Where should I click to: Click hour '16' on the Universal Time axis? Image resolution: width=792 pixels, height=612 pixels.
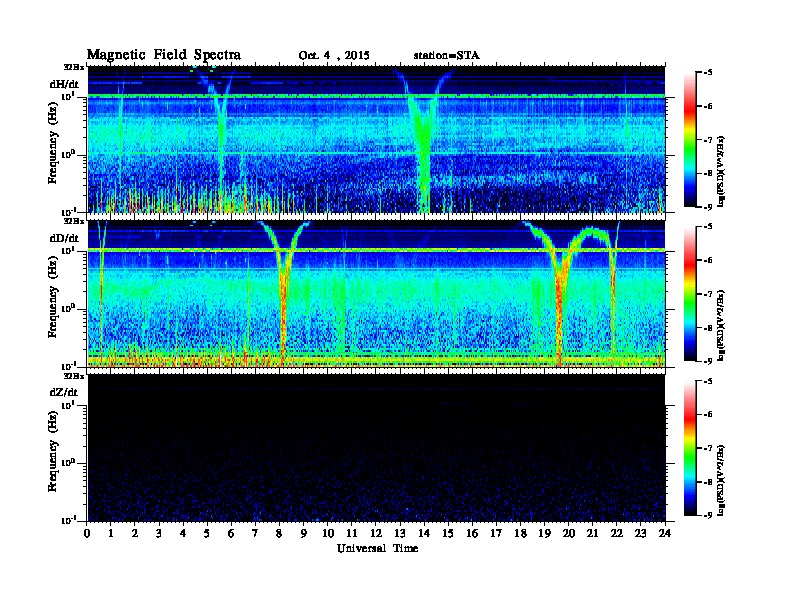472,534
